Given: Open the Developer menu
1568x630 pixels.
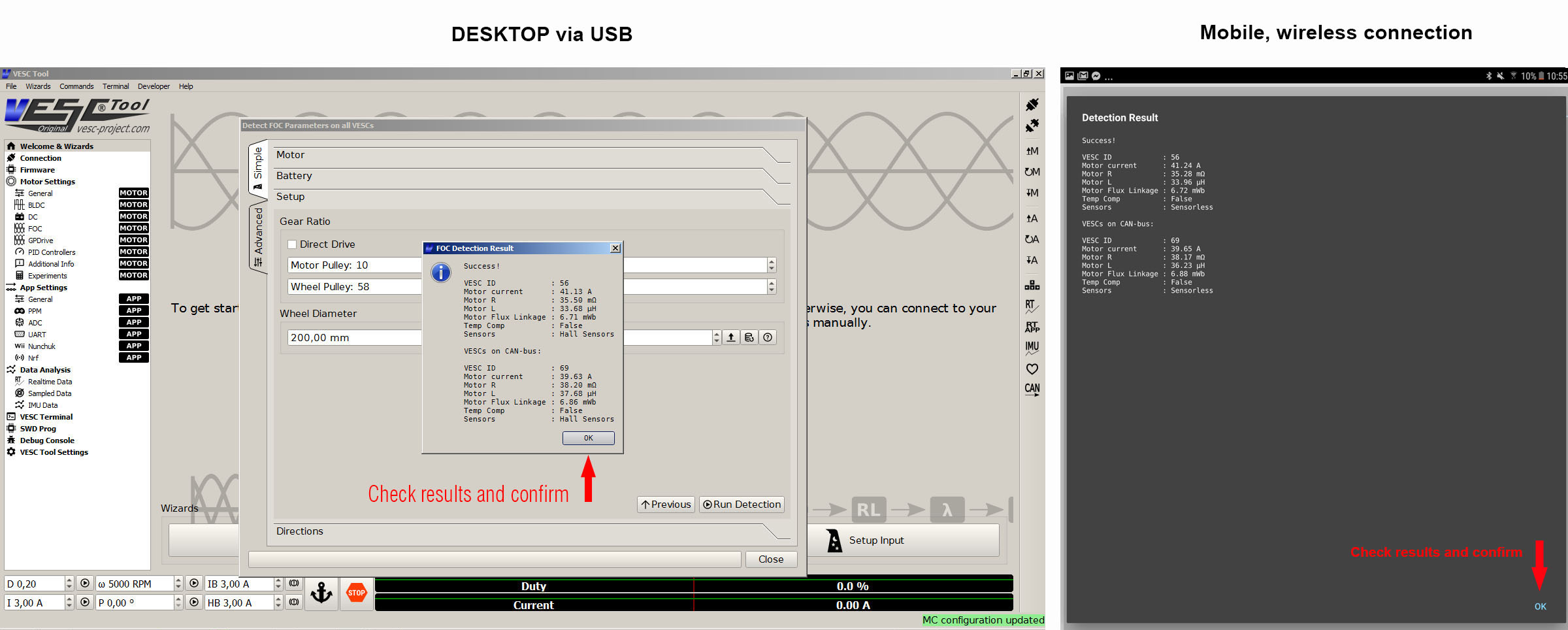Looking at the screenshot, I should coord(154,86).
